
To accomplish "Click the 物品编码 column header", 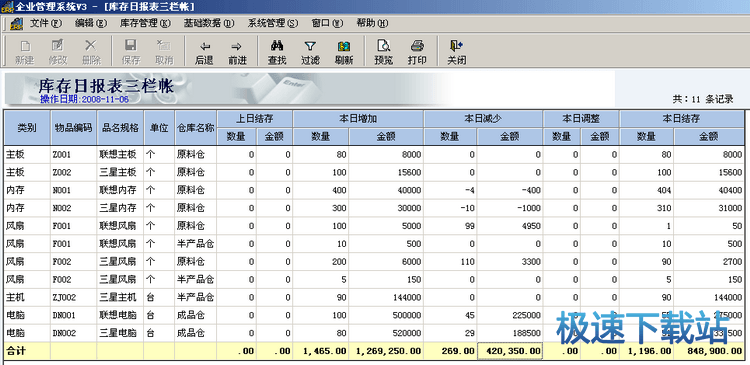I will (x=74, y=128).
